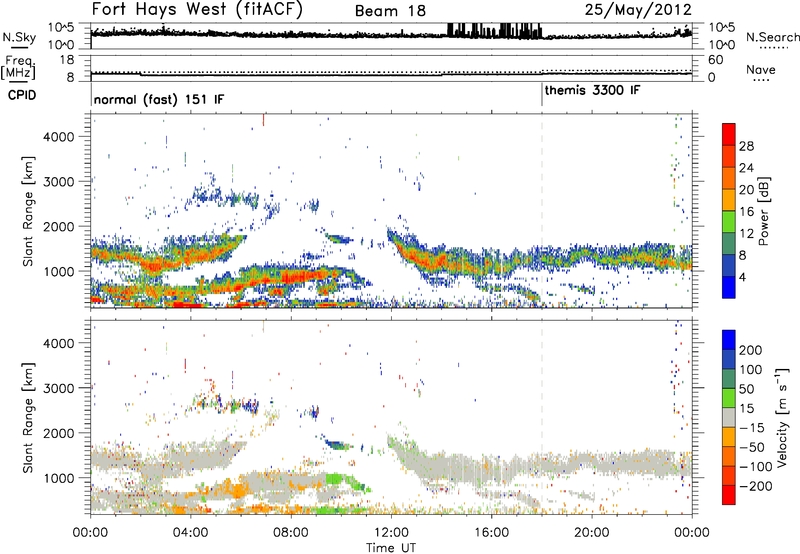Click the '16:00' time tick label
The height and width of the screenshot is (554, 800).
point(491,533)
